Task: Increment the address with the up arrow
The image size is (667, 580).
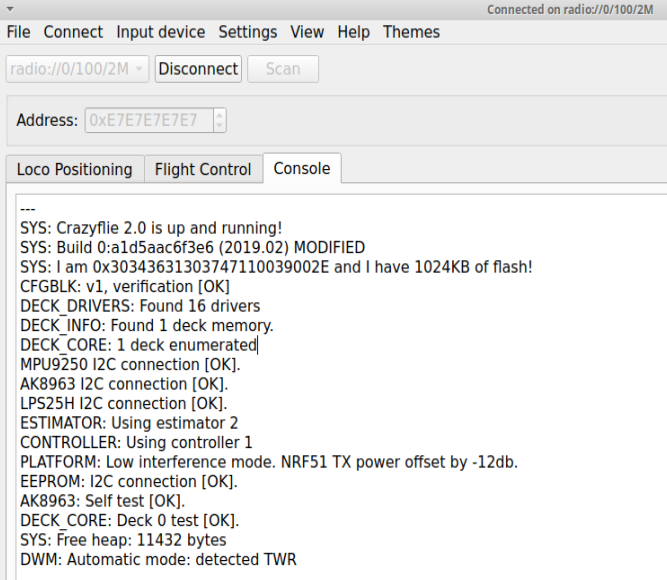Action: (219, 115)
